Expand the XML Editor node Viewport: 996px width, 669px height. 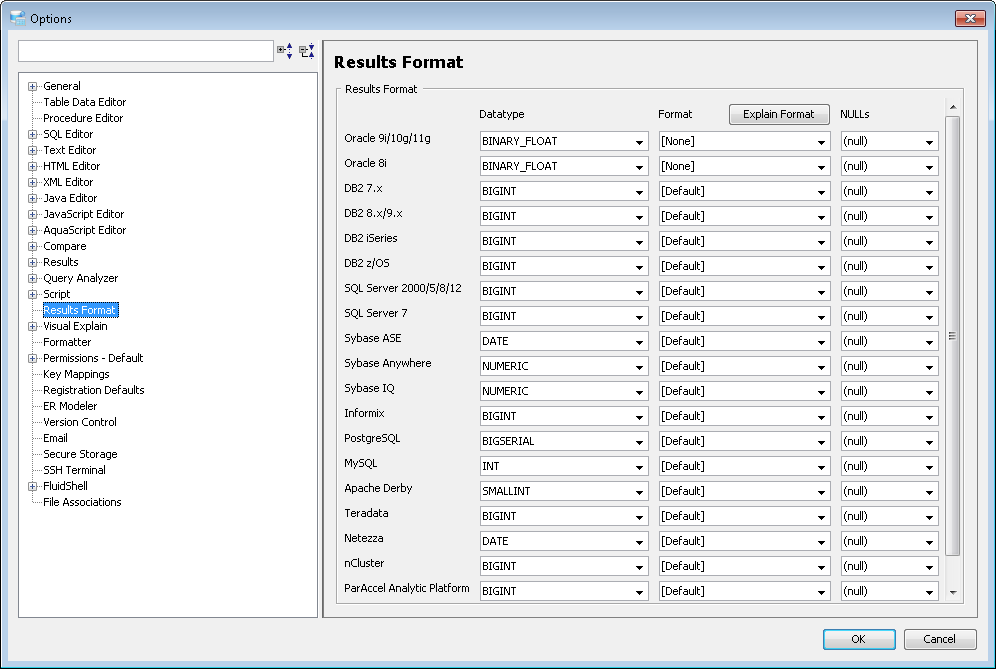pyautogui.click(x=32, y=182)
